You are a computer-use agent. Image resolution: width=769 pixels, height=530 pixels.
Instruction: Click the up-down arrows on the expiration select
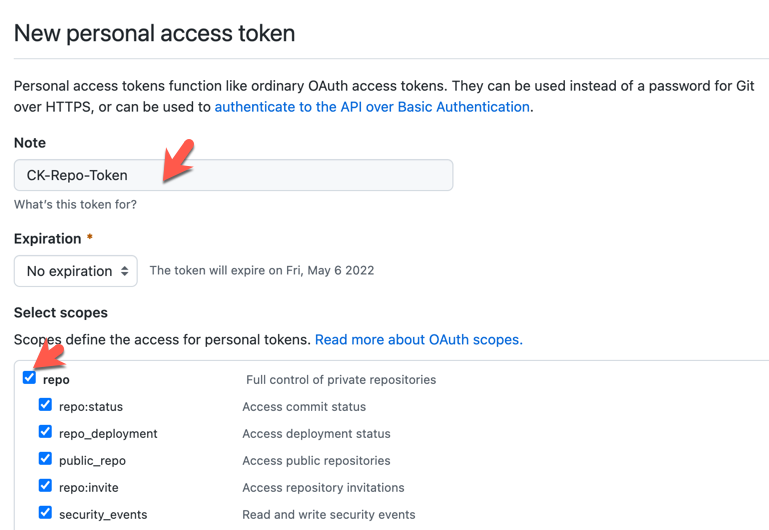pyautogui.click(x=125, y=271)
